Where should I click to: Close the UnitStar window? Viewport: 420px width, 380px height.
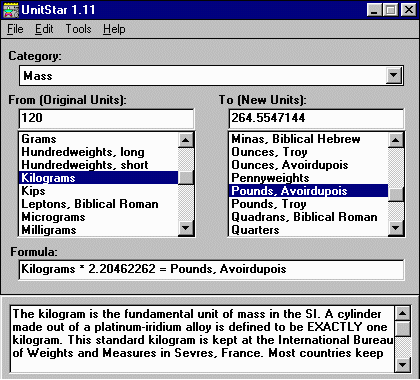pyautogui.click(x=408, y=10)
